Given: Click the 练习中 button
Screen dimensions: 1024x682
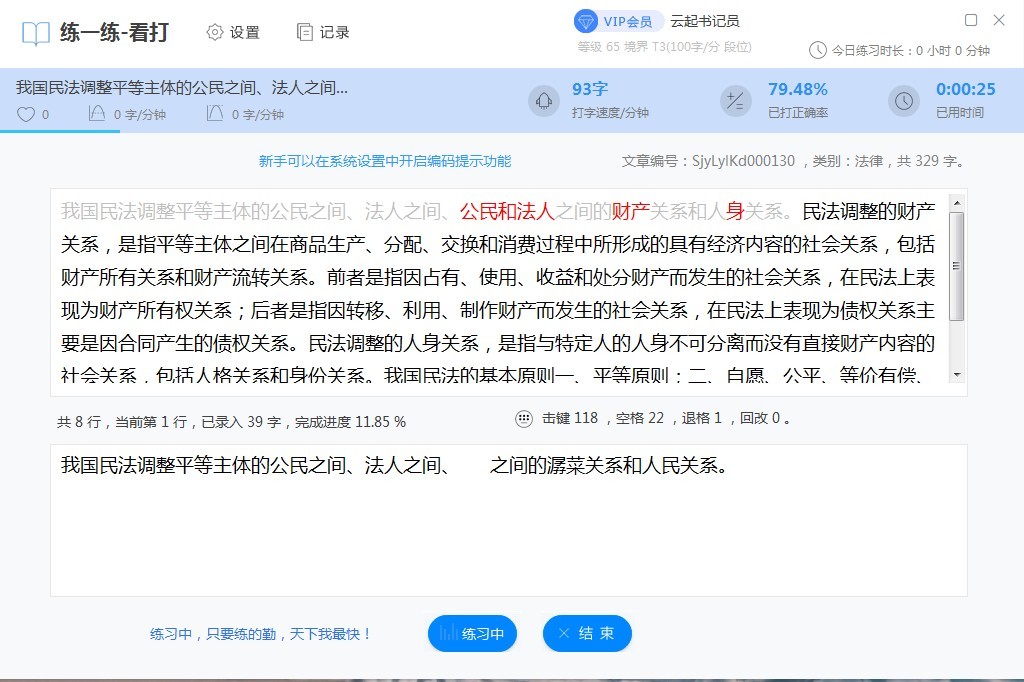Looking at the screenshot, I should (472, 633).
